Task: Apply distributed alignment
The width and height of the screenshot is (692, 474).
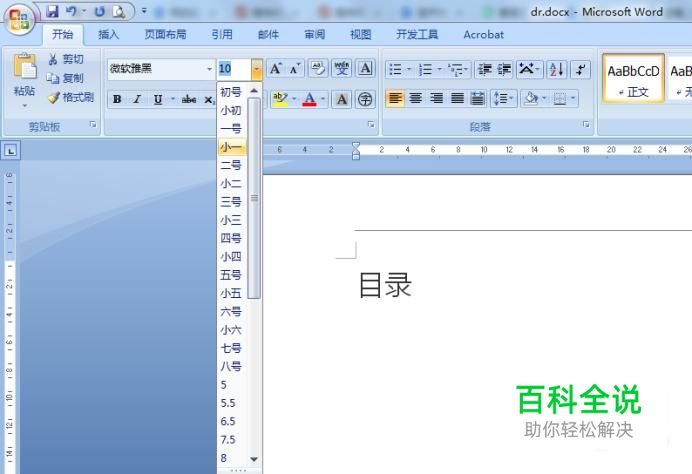Action: (x=477, y=98)
